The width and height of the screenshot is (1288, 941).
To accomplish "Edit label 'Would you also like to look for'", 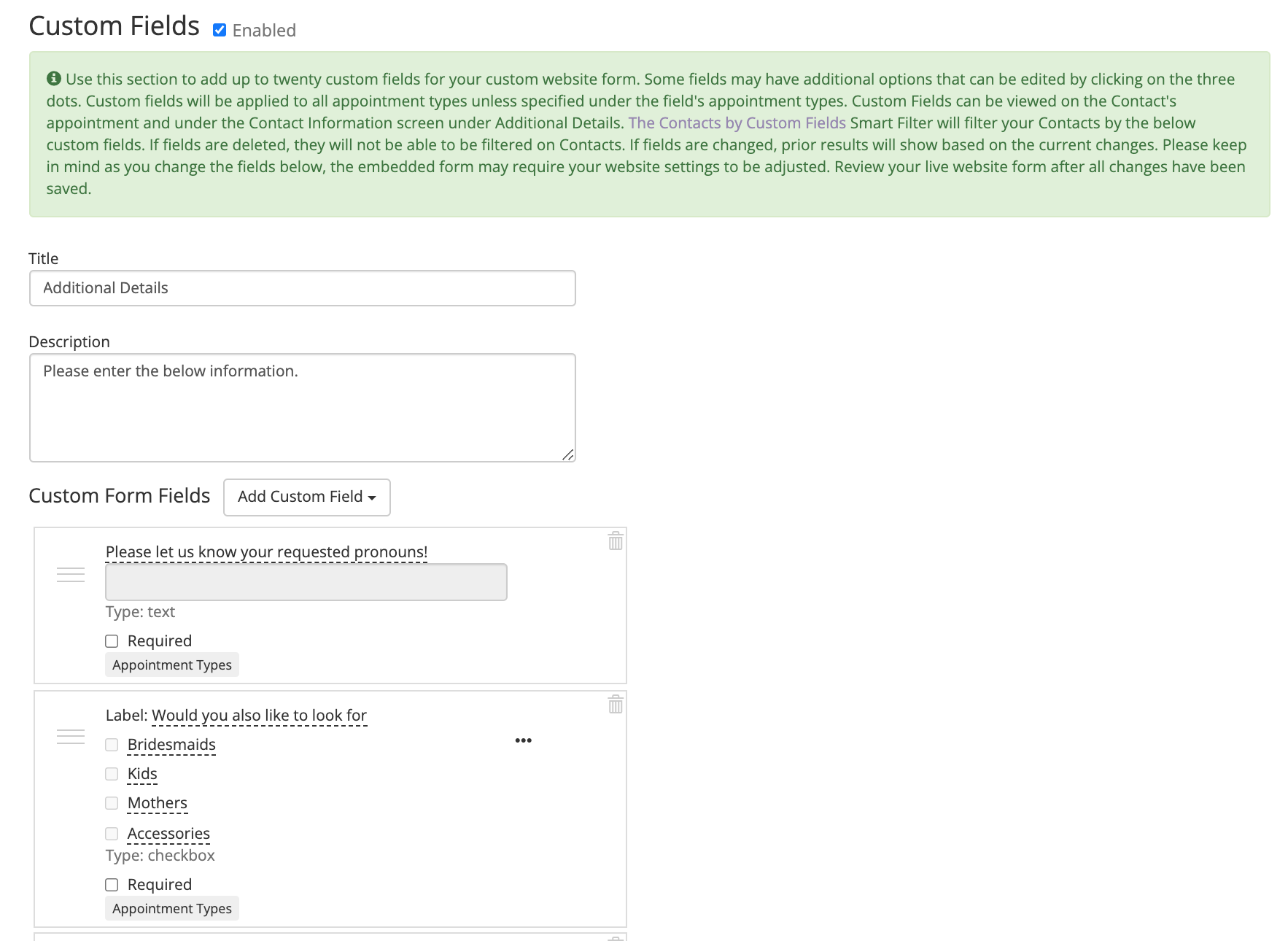I will [x=259, y=716].
